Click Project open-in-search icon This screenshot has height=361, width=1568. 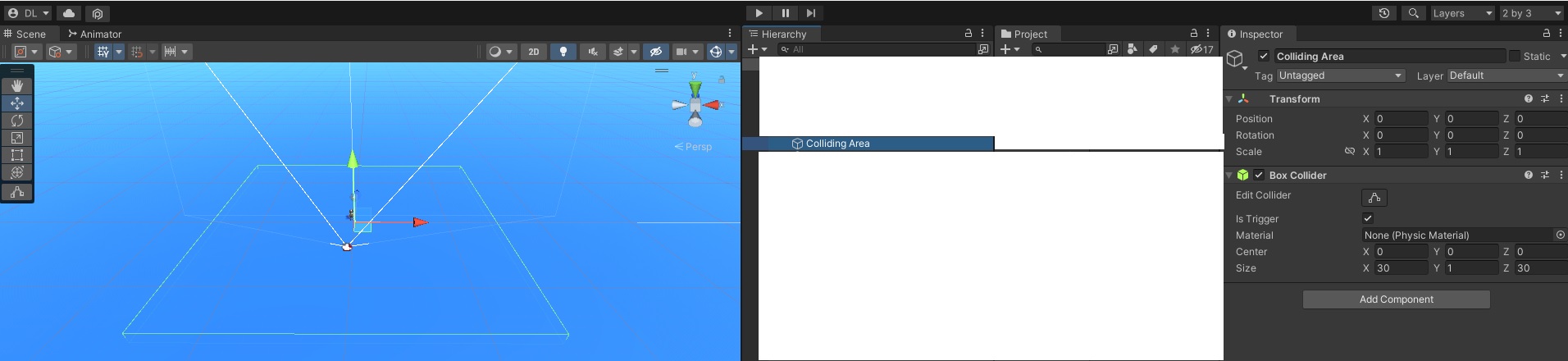click(x=1113, y=49)
